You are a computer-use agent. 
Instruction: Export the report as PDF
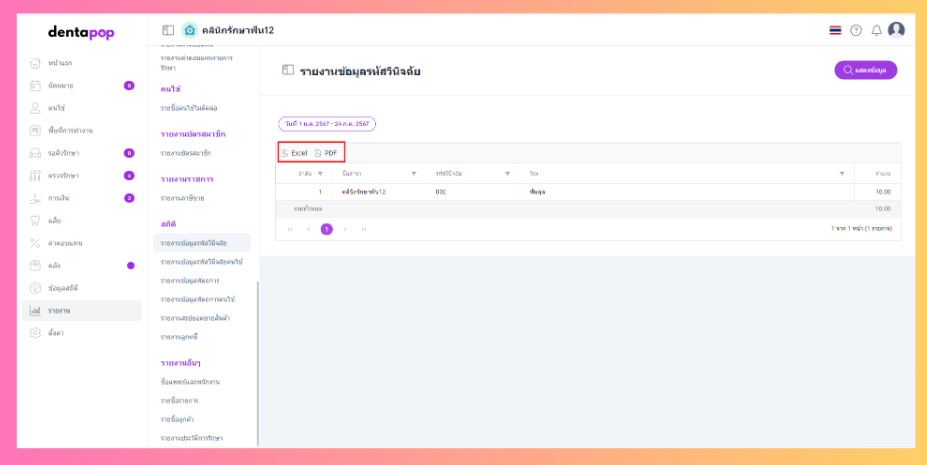[x=326, y=153]
